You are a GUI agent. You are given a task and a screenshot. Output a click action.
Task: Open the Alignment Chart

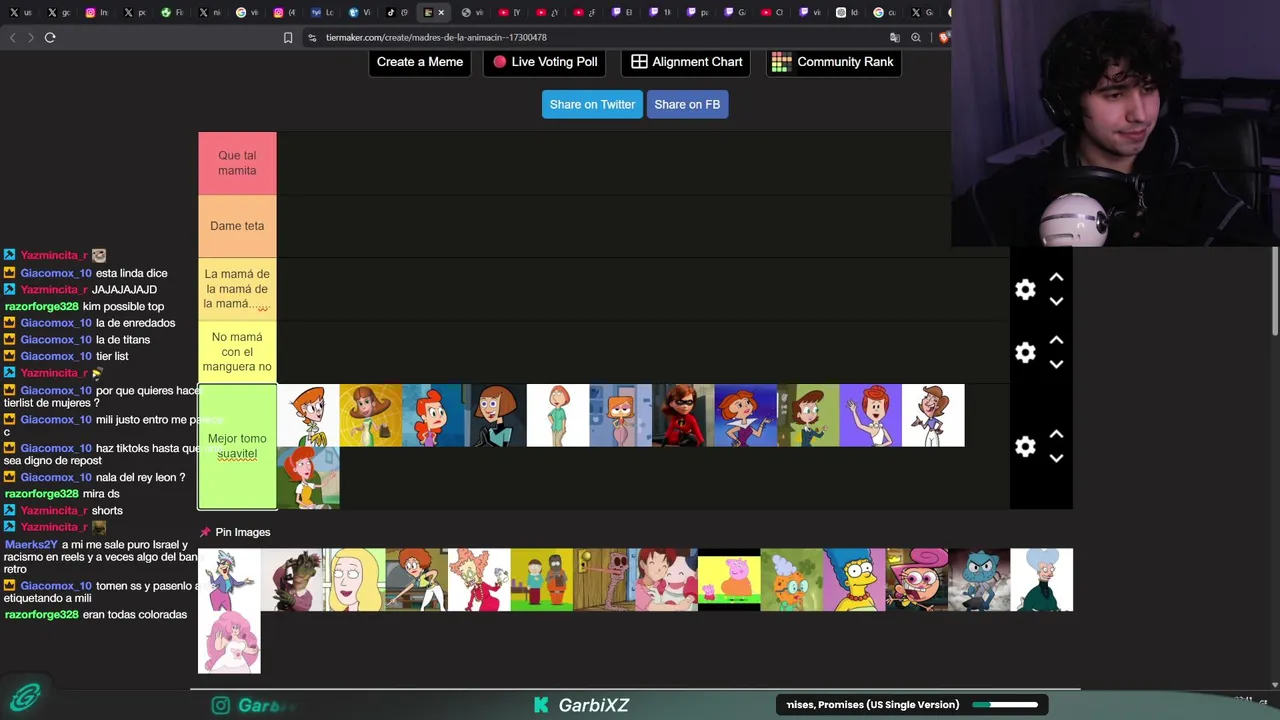pos(686,62)
